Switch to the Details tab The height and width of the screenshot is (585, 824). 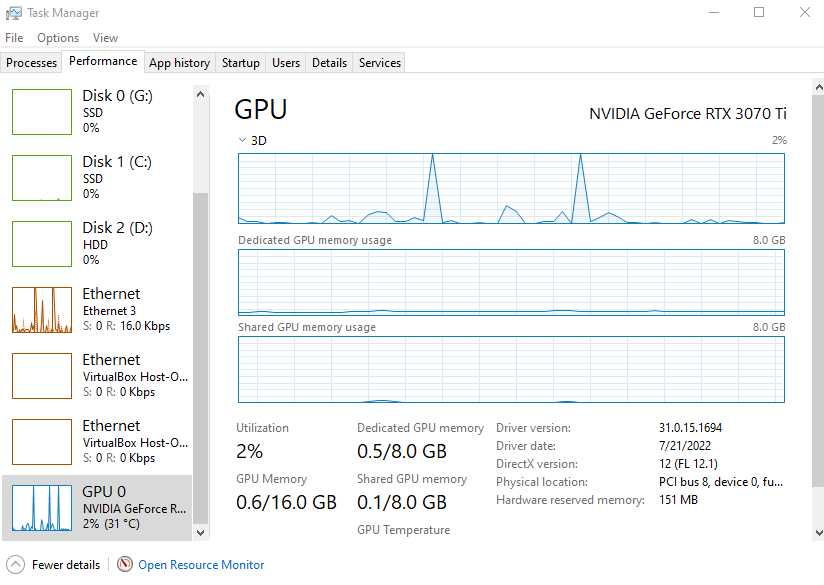(329, 63)
